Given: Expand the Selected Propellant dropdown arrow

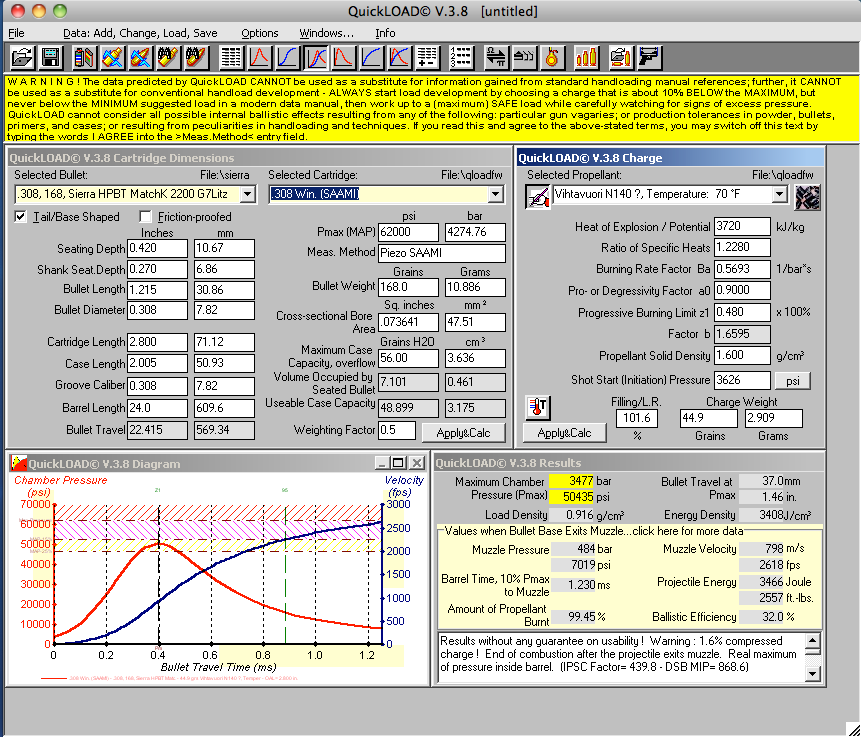Looking at the screenshot, I should pyautogui.click(x=779, y=194).
